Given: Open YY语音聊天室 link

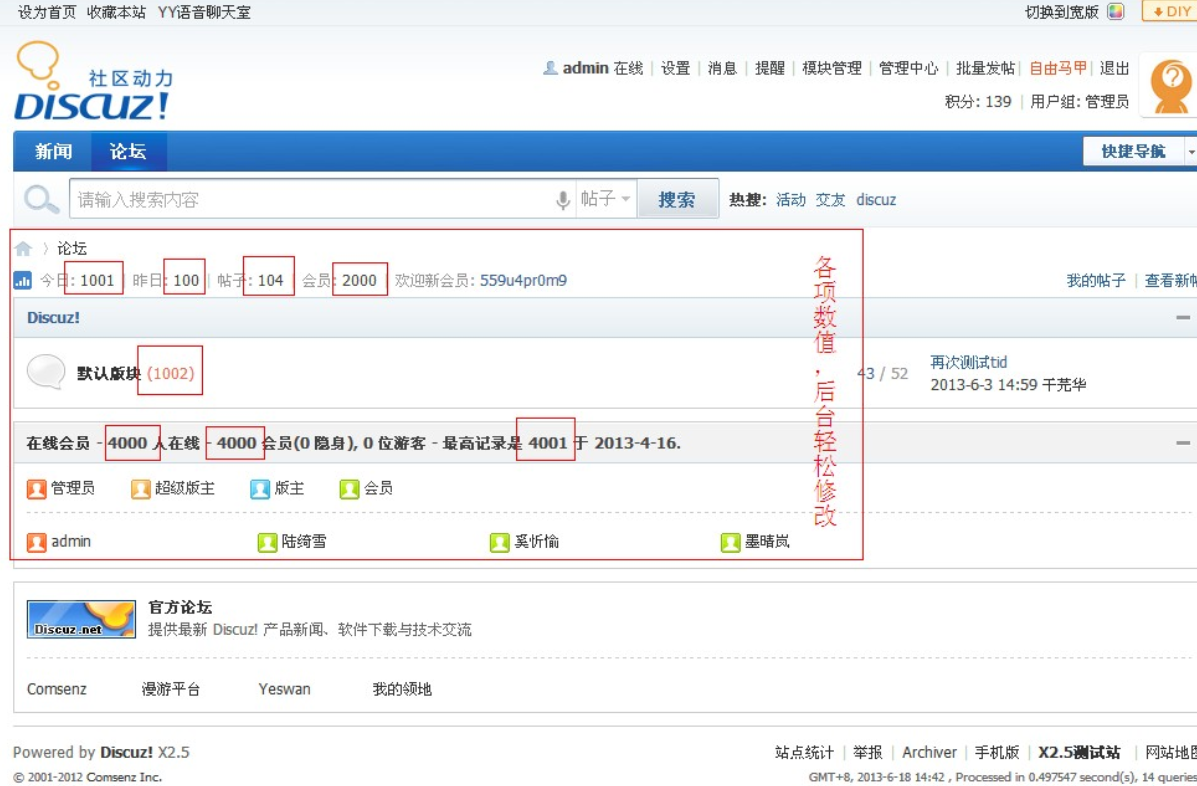Looking at the screenshot, I should (x=204, y=12).
